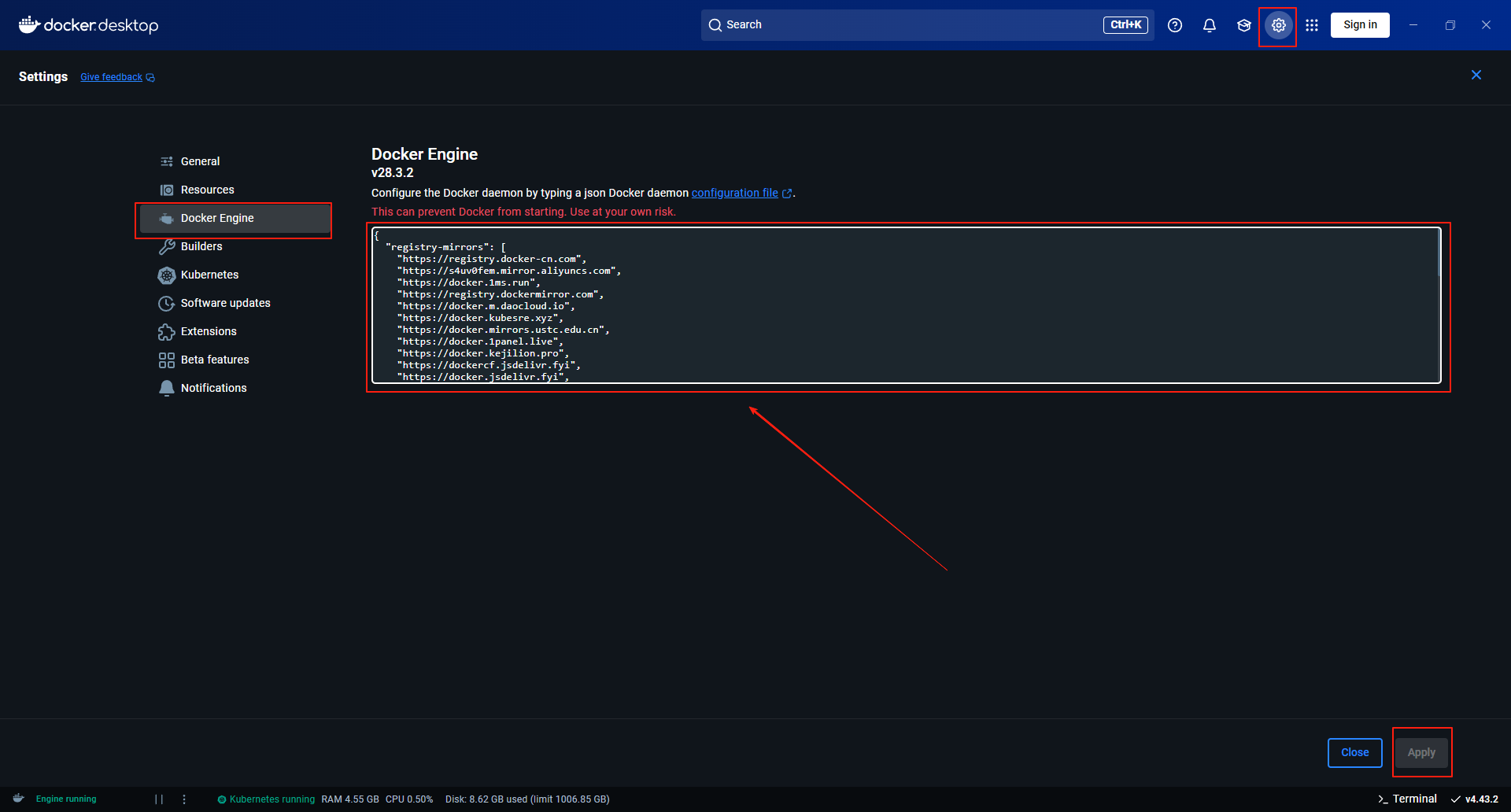Click the Search field in top bar
1511x812 pixels.
[x=927, y=25]
